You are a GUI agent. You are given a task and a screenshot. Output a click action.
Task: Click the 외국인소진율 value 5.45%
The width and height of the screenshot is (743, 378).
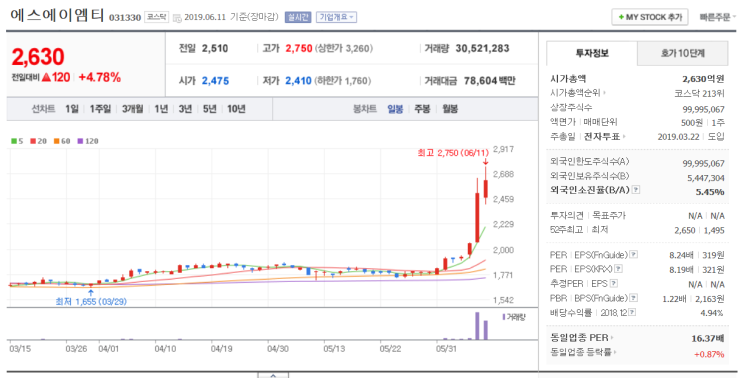[x=710, y=192]
